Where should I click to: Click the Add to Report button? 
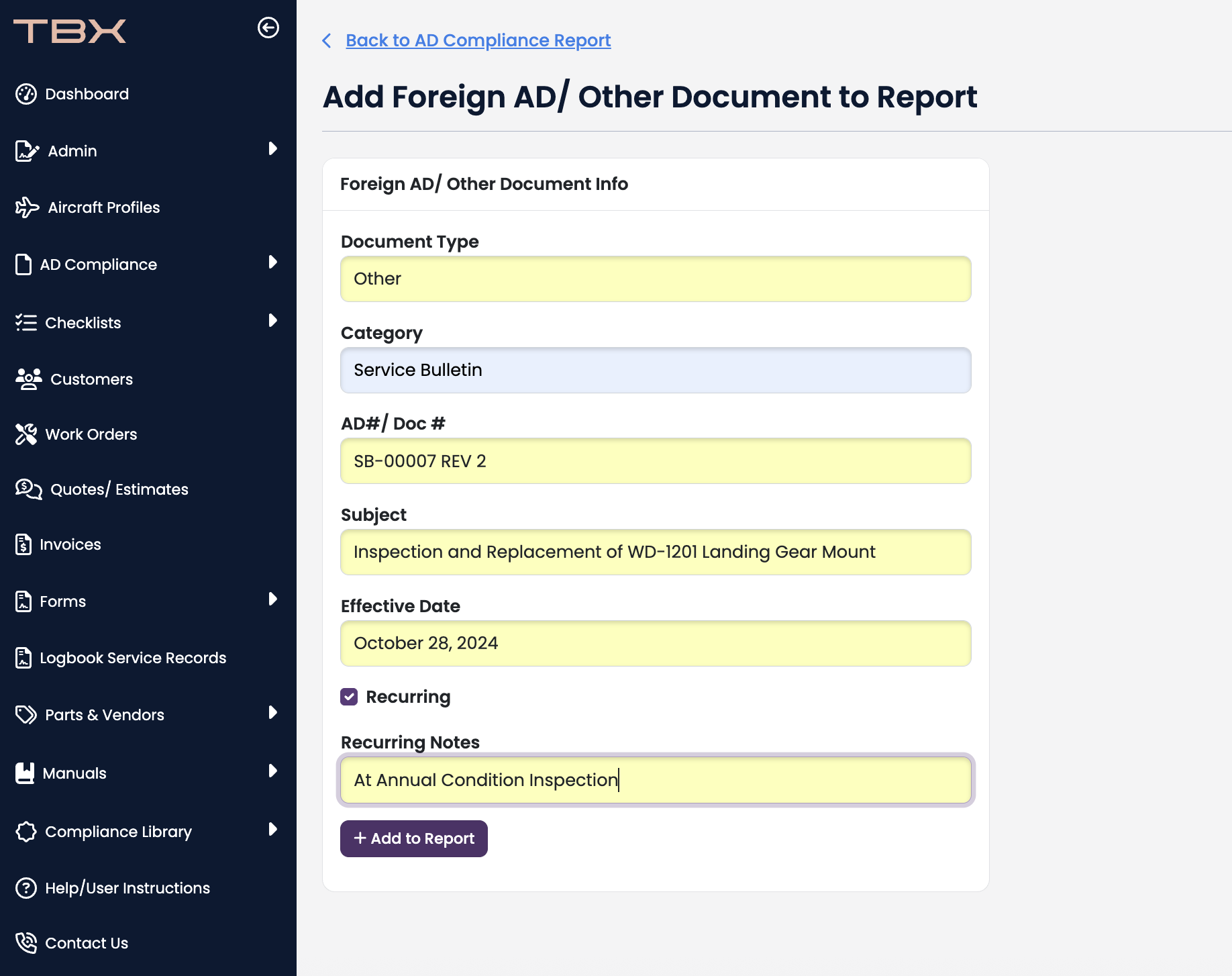pos(414,838)
